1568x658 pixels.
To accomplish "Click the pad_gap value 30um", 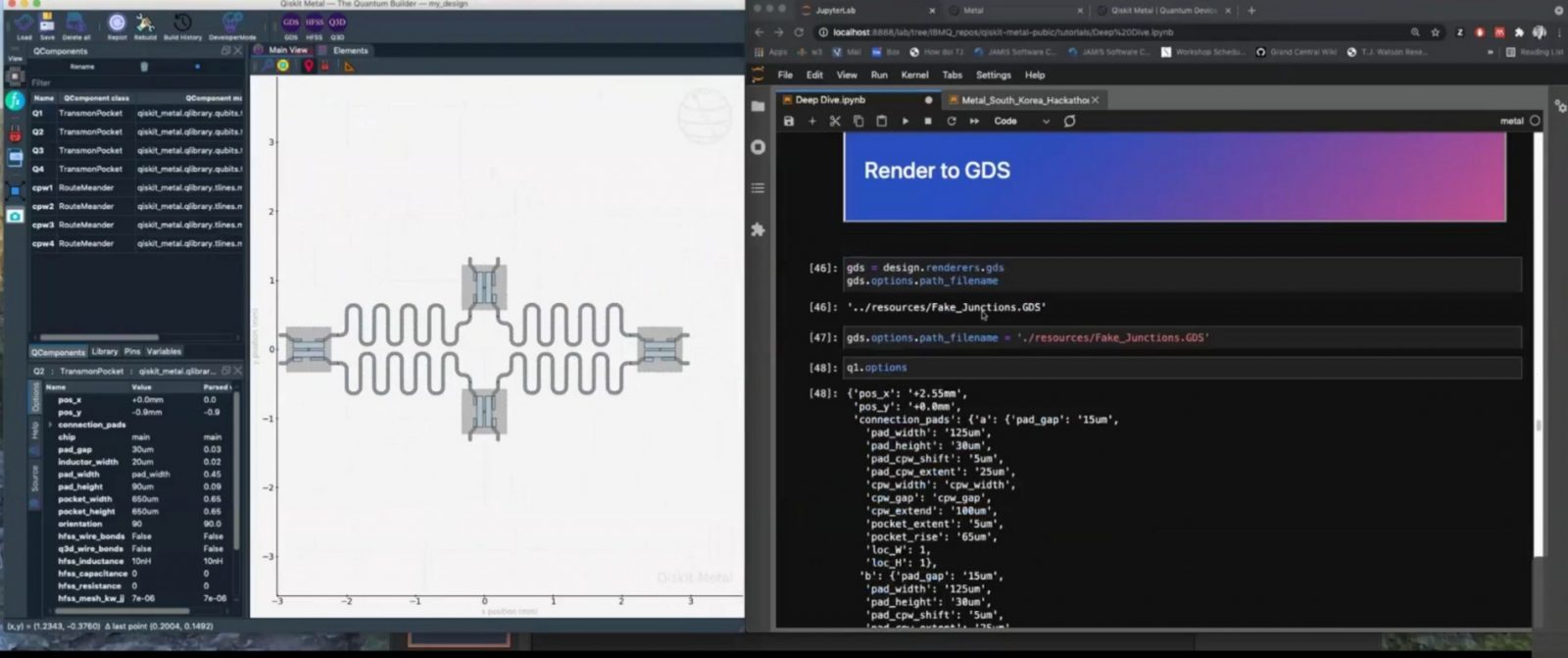I will coord(143,449).
